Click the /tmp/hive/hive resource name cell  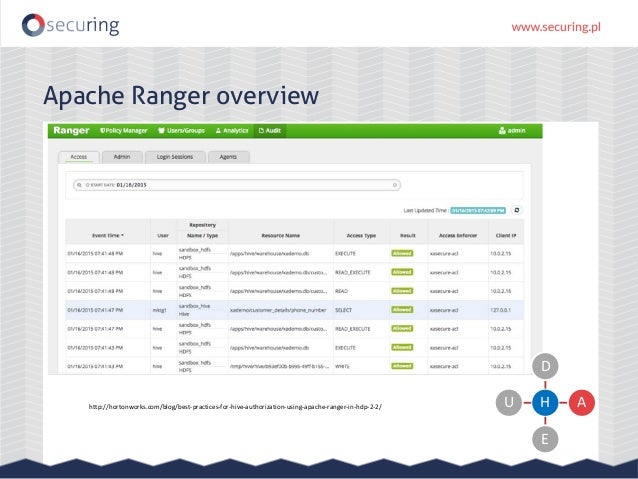pos(279,366)
